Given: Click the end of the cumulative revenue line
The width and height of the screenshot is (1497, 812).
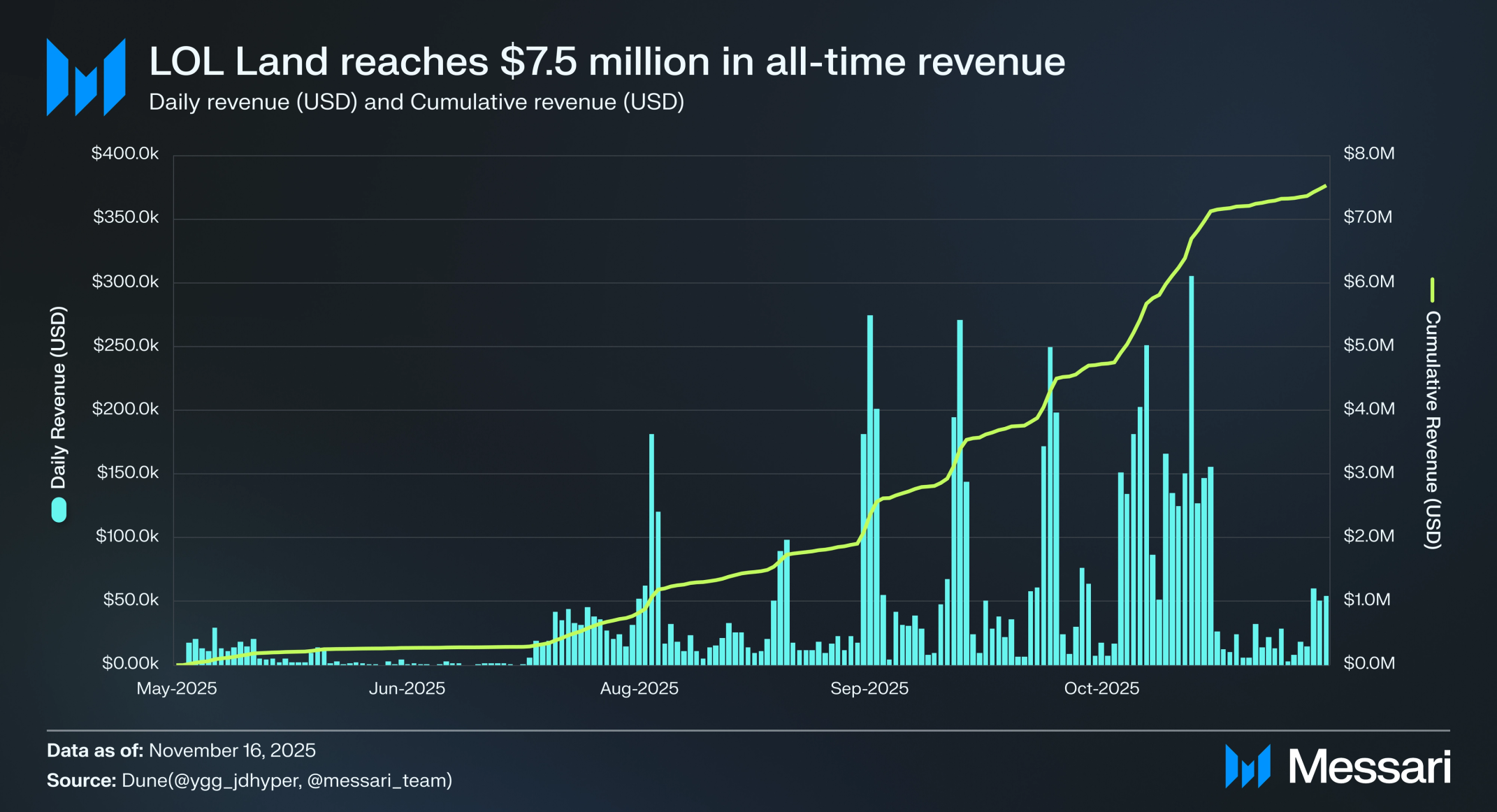Looking at the screenshot, I should point(1325,186).
